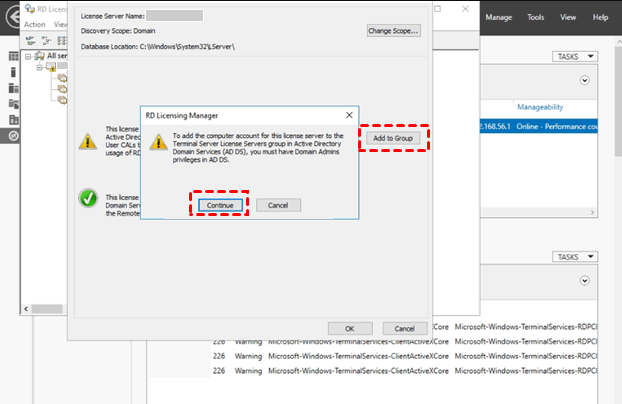Image resolution: width=622 pixels, height=404 pixels.
Task: Click the first icon in RD Licensing toolbar
Action: pyautogui.click(x=31, y=40)
